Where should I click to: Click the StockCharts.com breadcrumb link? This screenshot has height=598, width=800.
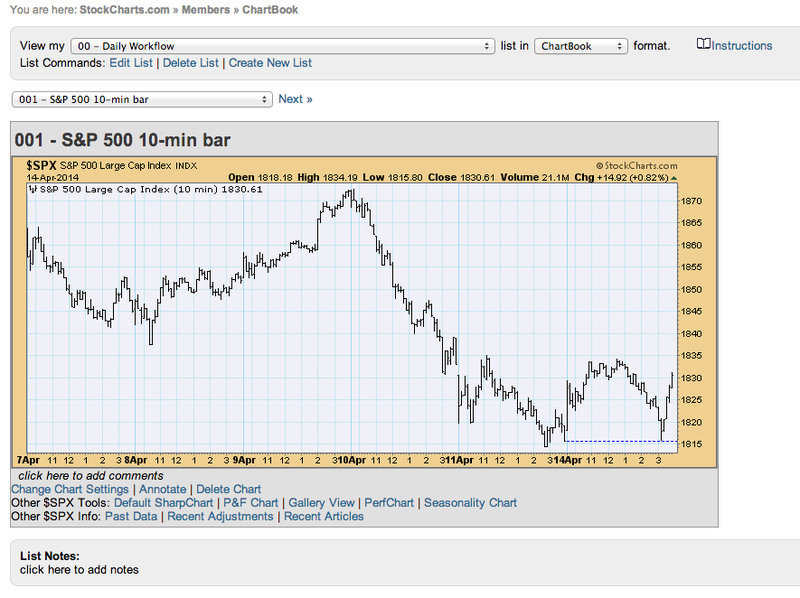pyautogui.click(x=124, y=10)
